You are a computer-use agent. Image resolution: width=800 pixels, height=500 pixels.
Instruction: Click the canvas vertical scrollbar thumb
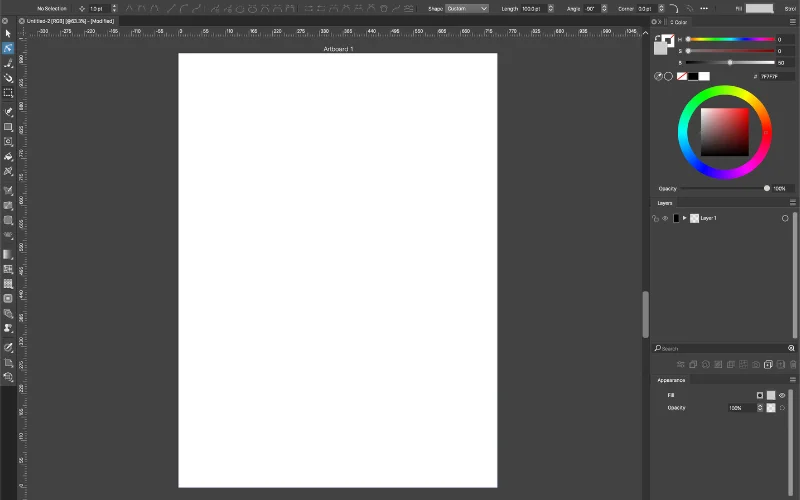pos(645,314)
